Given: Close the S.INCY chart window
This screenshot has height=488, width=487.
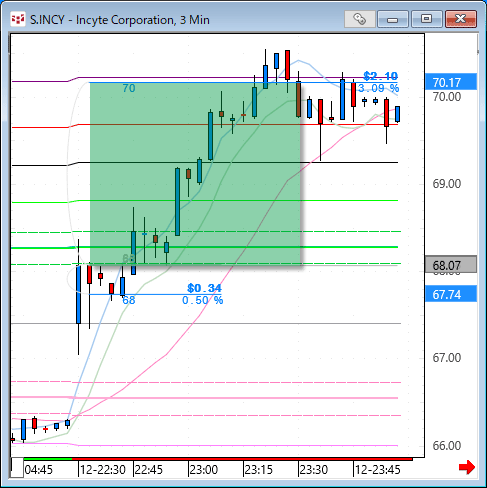Looking at the screenshot, I should (461, 19).
